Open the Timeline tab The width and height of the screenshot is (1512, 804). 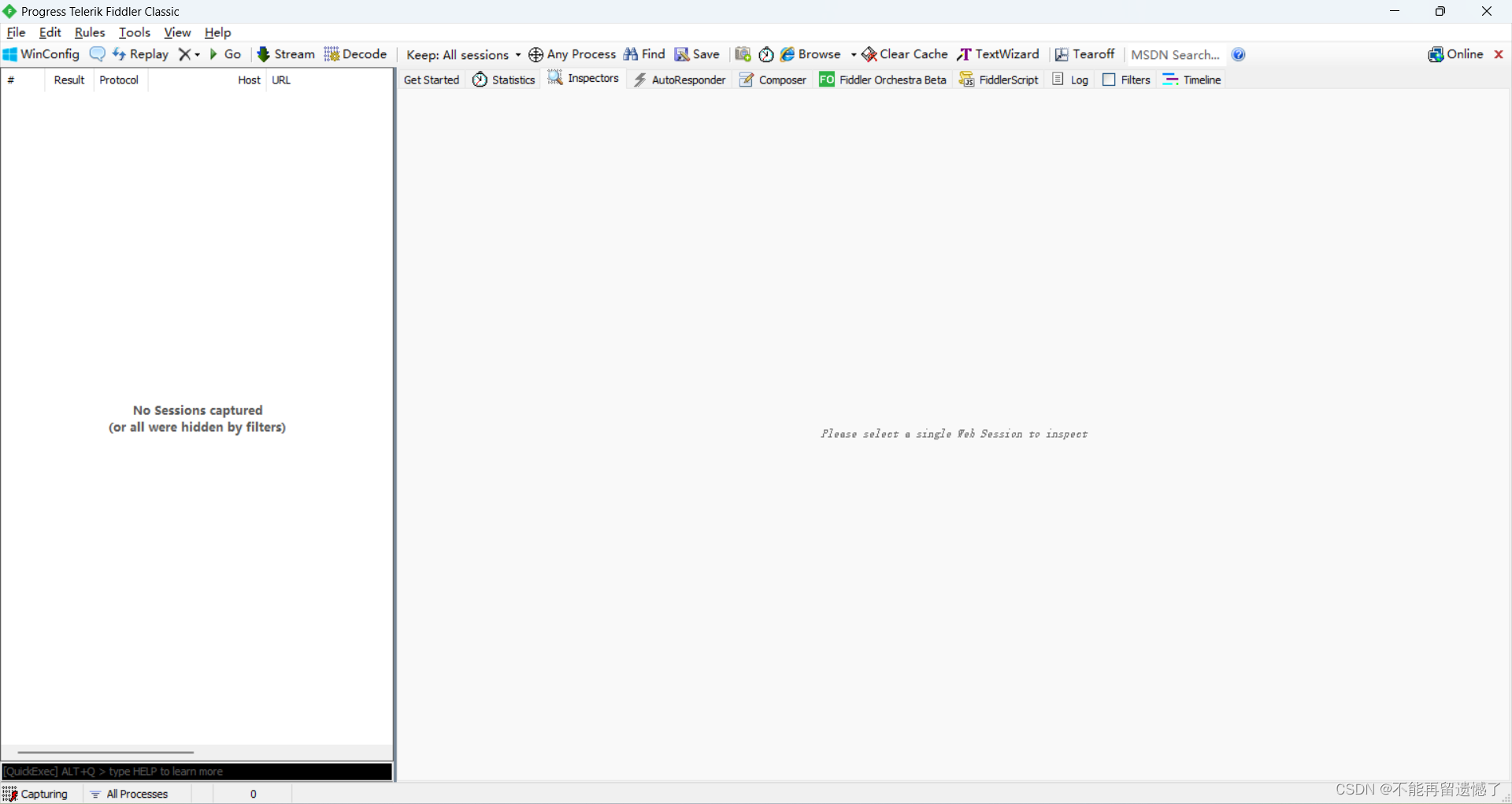point(1191,80)
